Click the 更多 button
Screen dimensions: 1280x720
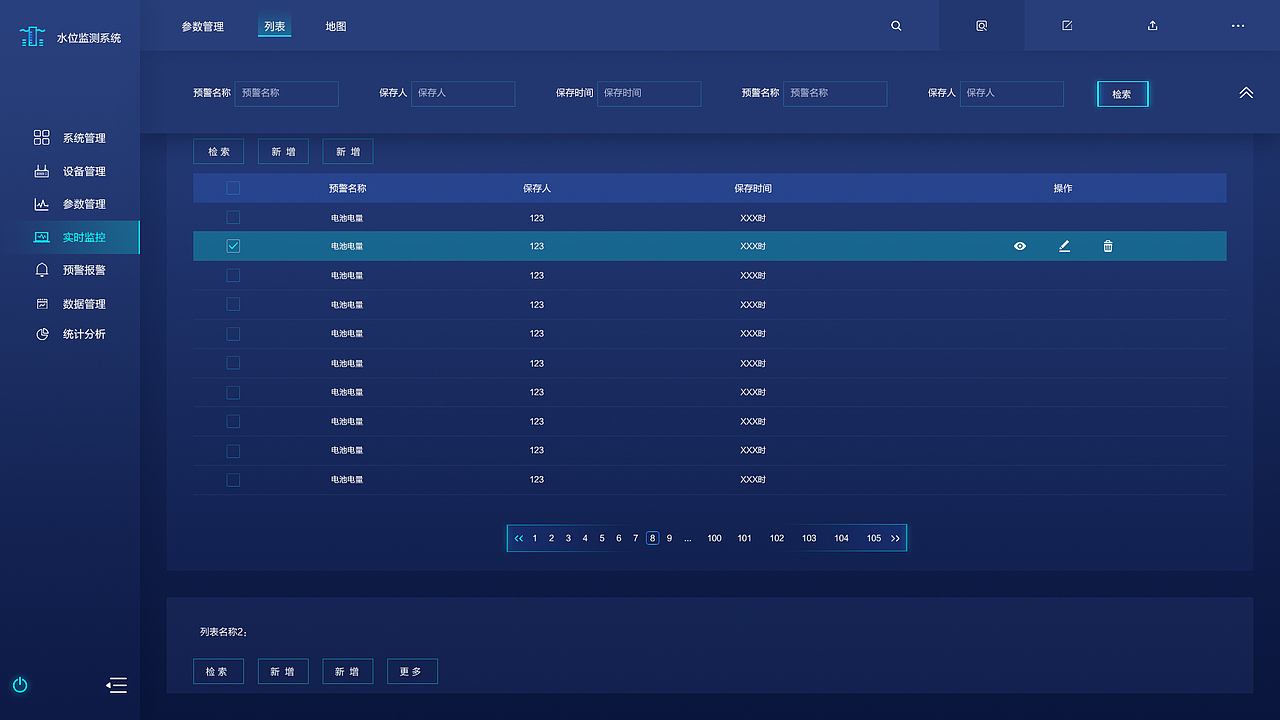tap(412, 671)
